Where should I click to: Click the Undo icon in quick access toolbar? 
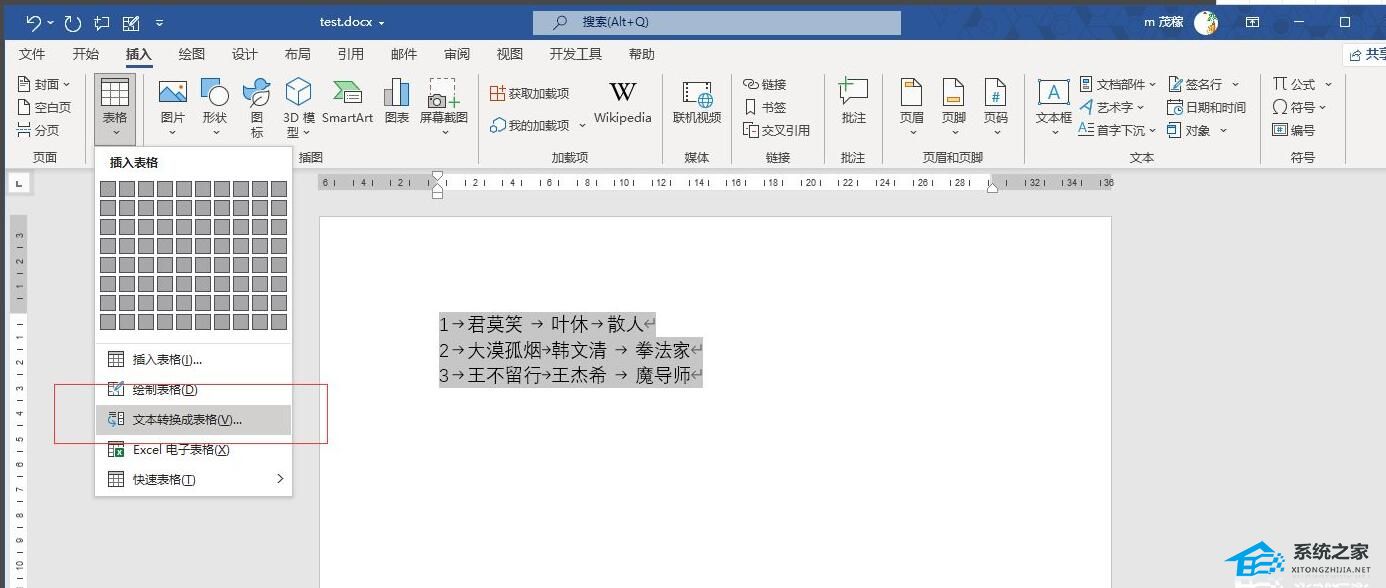pos(34,22)
